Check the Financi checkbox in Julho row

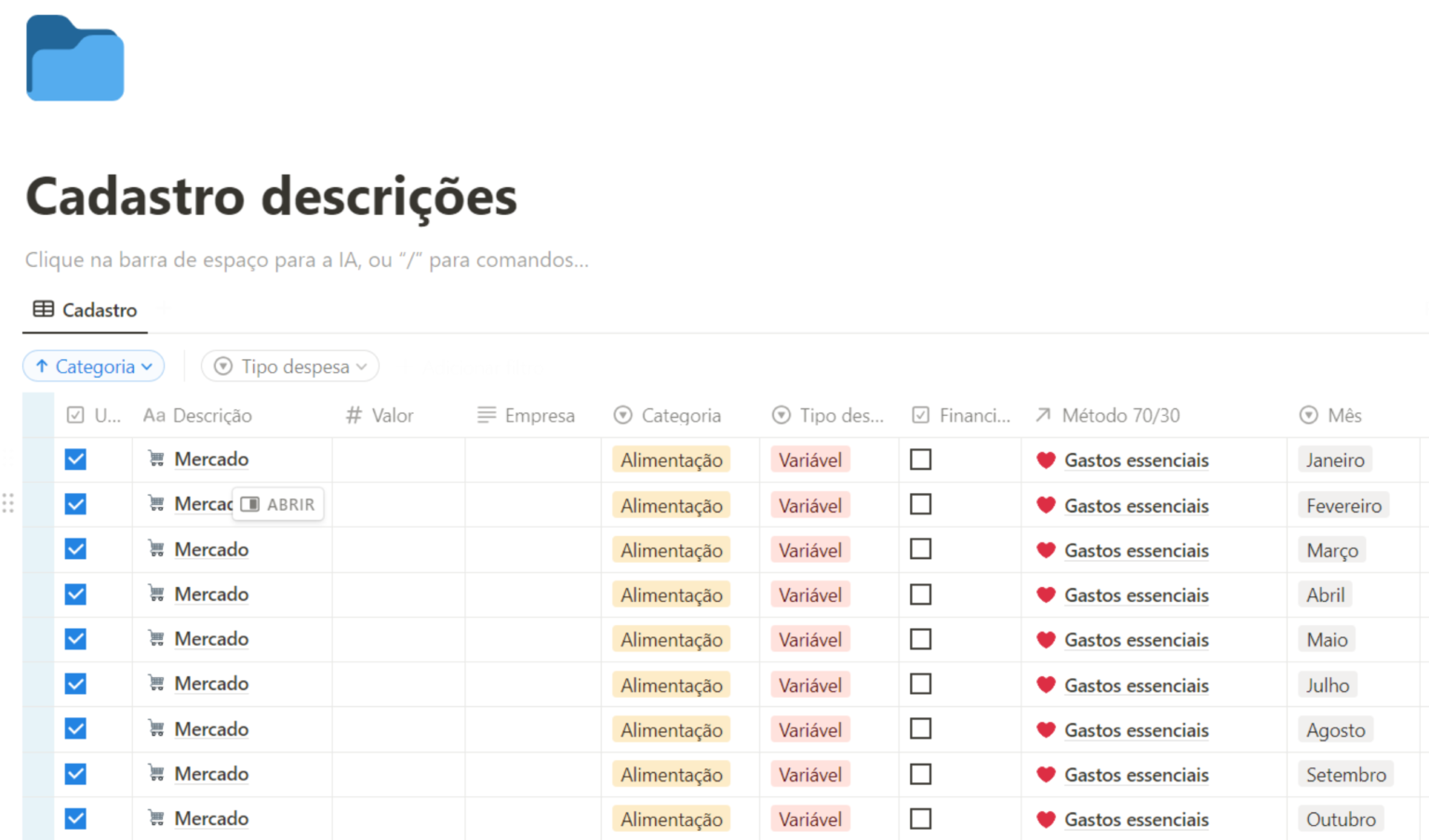[921, 685]
